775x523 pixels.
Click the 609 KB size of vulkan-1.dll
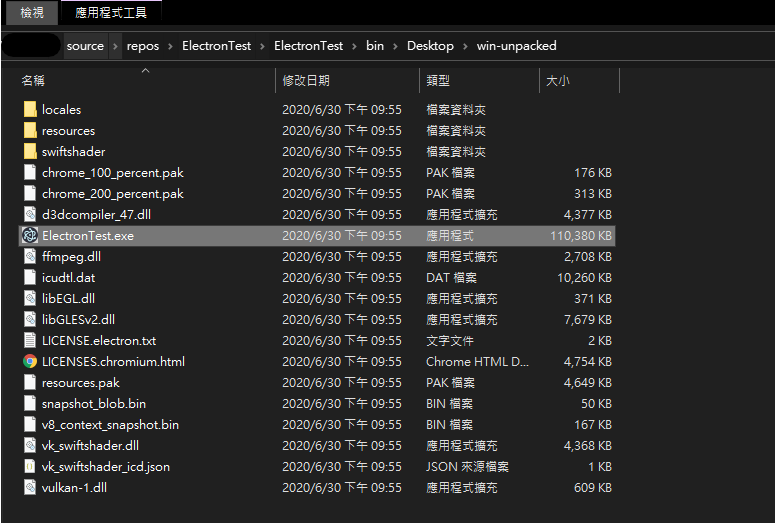point(593,488)
